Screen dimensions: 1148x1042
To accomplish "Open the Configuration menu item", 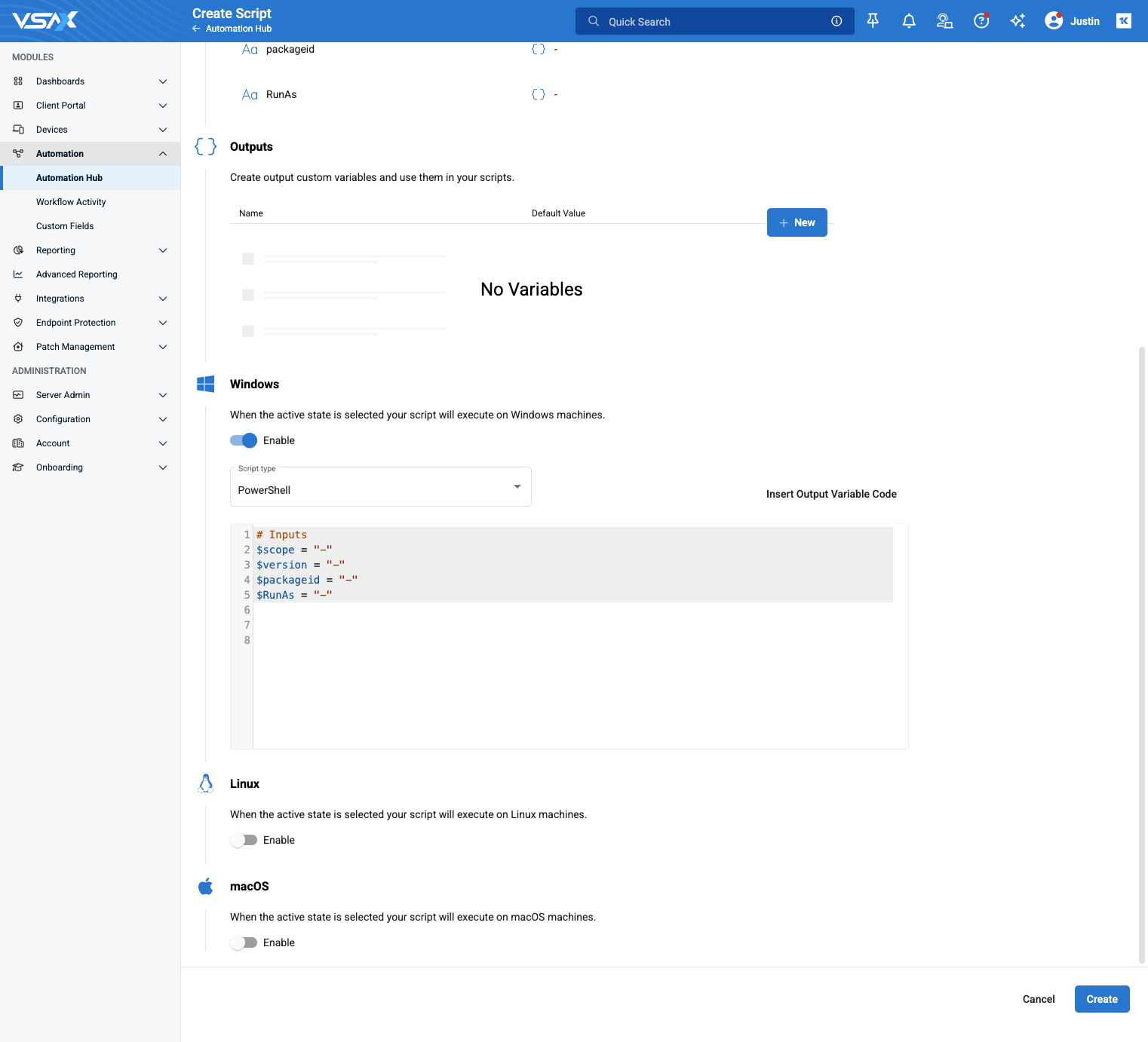I will (91, 419).
